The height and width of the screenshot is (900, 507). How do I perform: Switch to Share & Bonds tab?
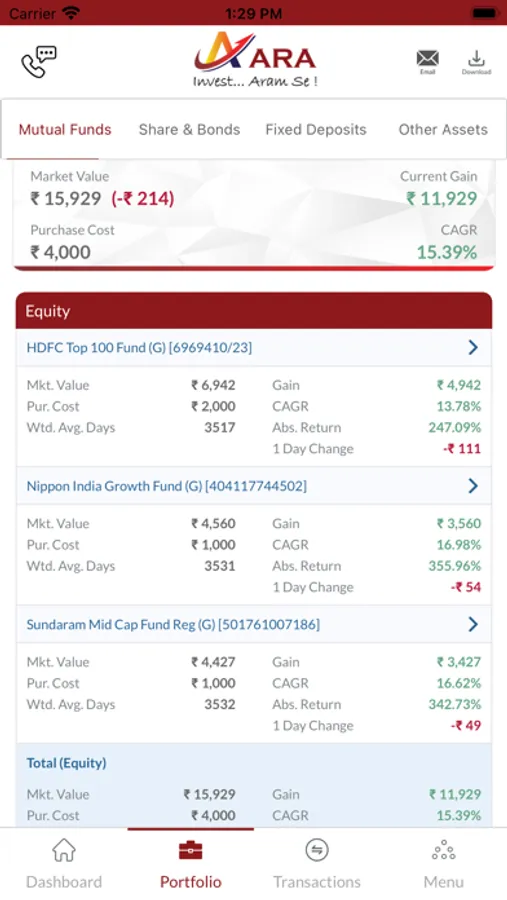click(189, 130)
